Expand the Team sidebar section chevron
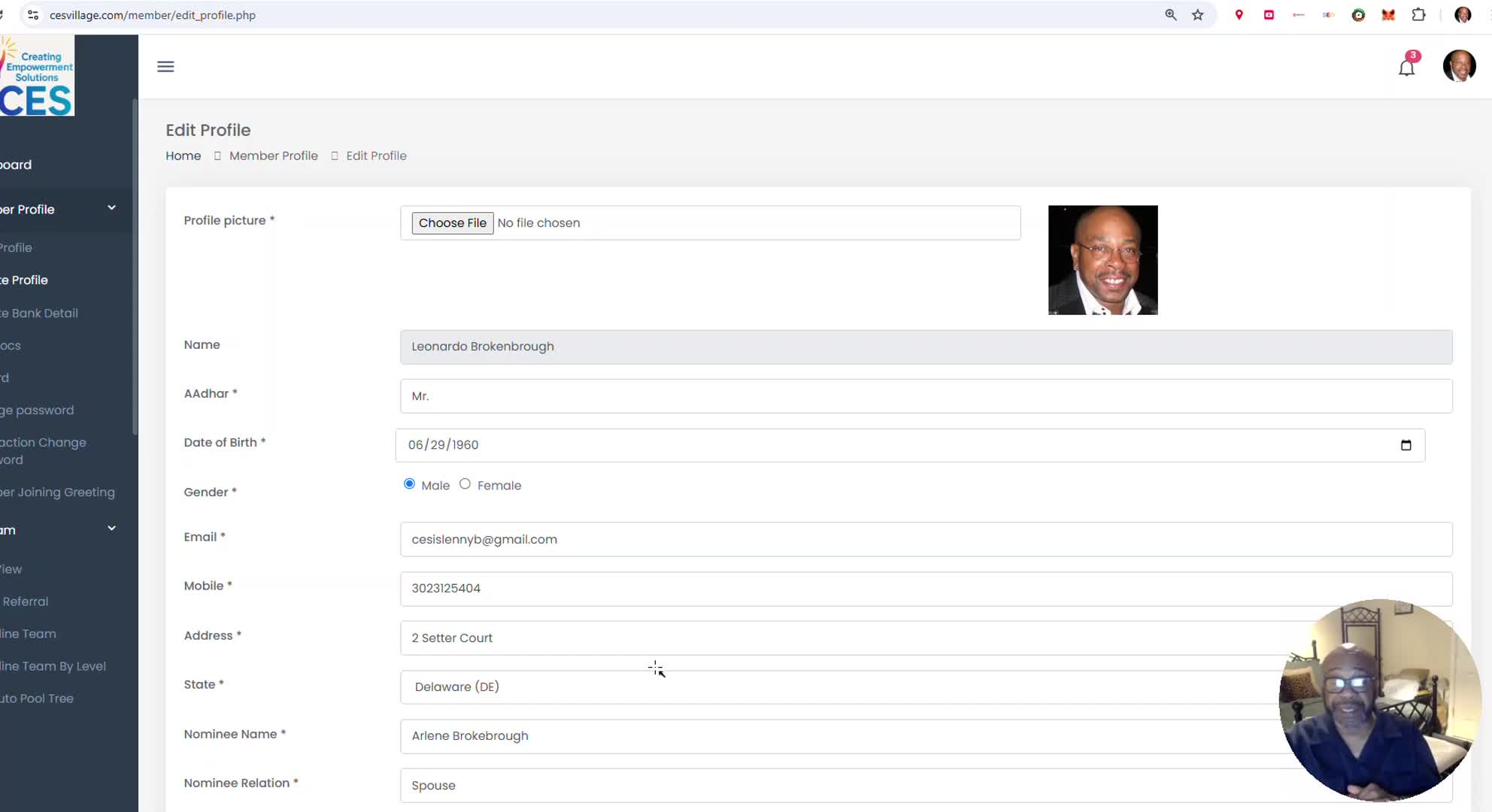 pos(111,529)
